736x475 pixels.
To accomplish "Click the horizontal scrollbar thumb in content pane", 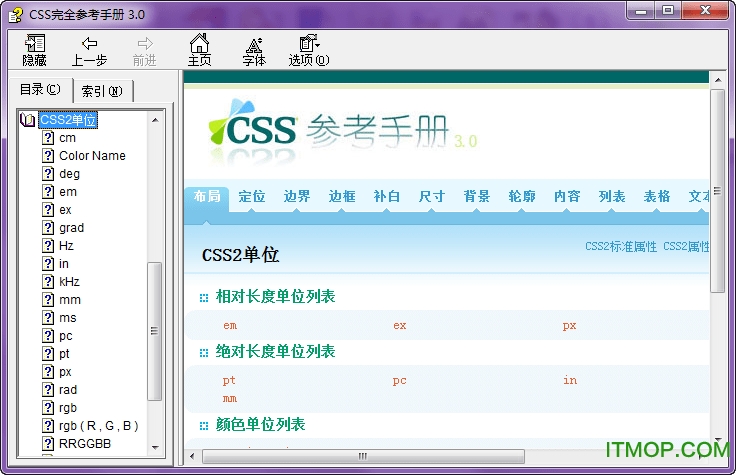I will tap(363, 456).
